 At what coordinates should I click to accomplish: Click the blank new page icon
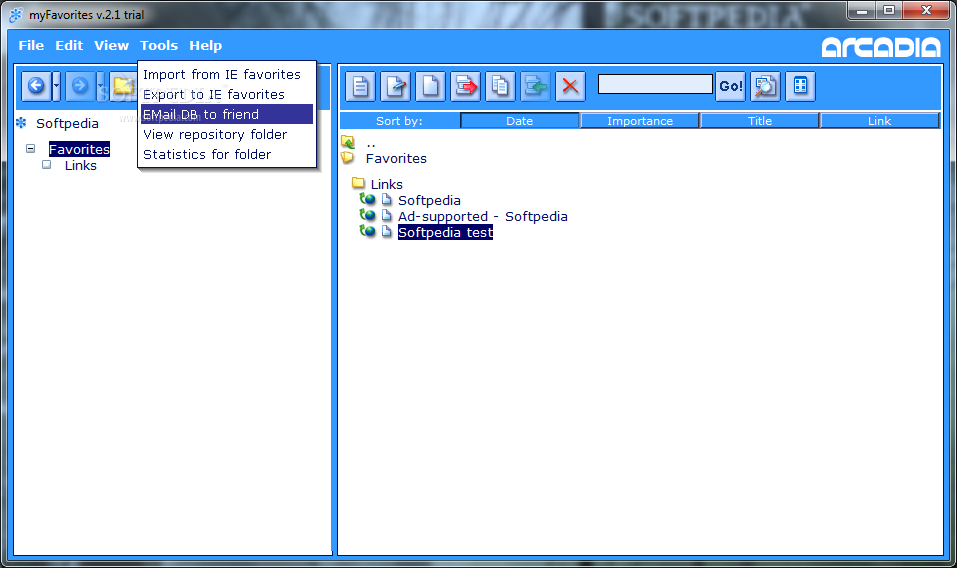click(430, 86)
